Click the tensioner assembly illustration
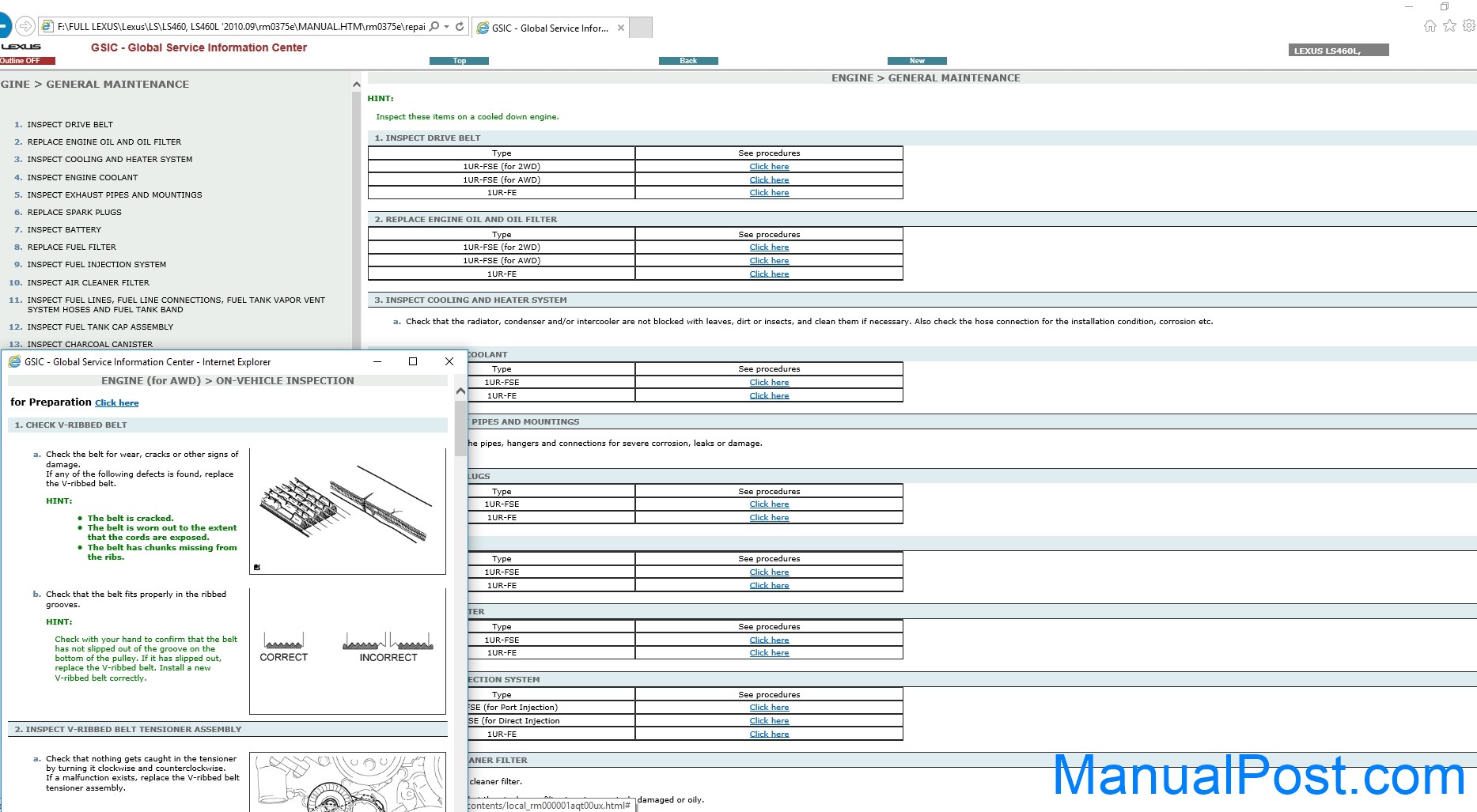Viewport: 1477px width, 812px height. 347,782
